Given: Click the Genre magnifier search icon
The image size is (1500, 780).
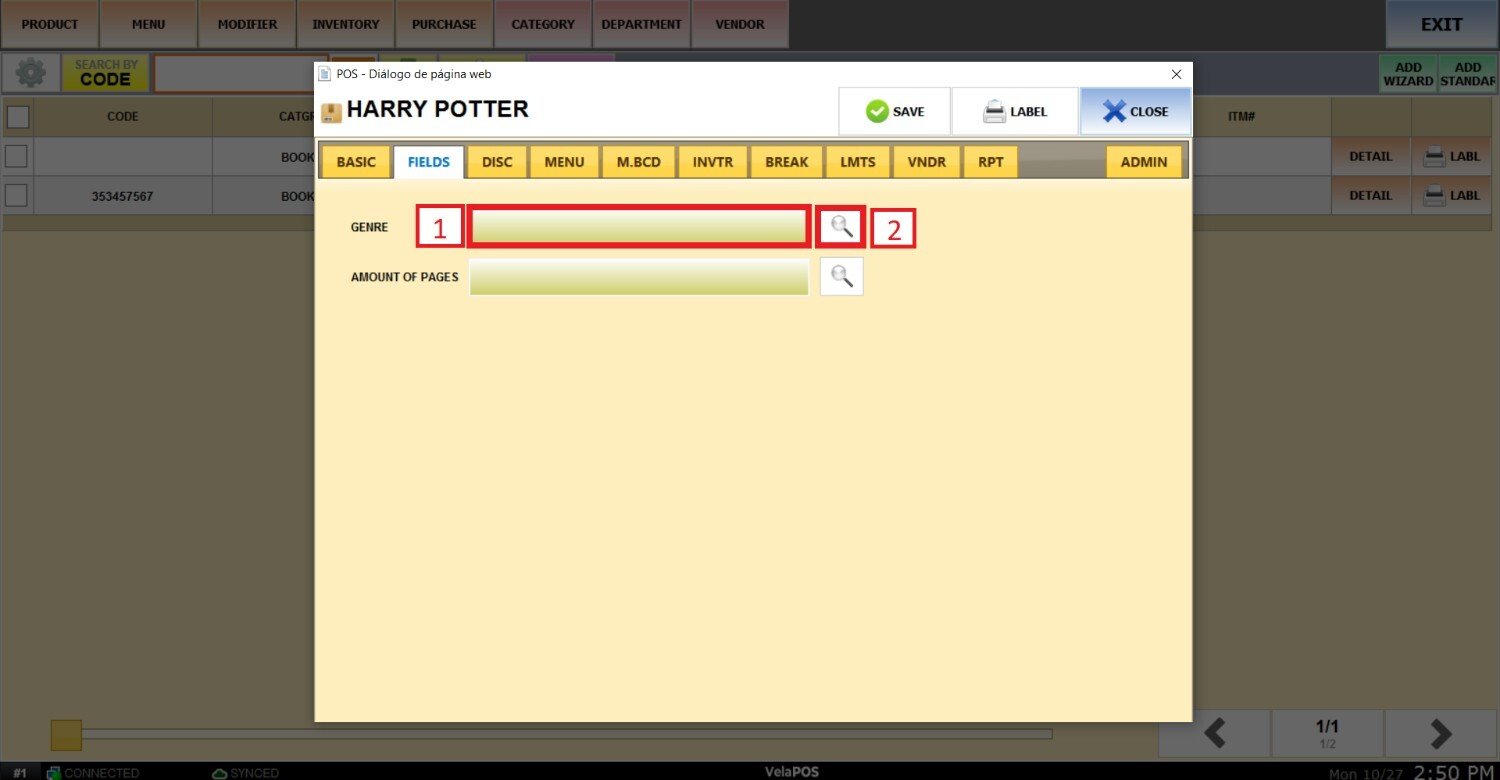Looking at the screenshot, I should pyautogui.click(x=841, y=227).
